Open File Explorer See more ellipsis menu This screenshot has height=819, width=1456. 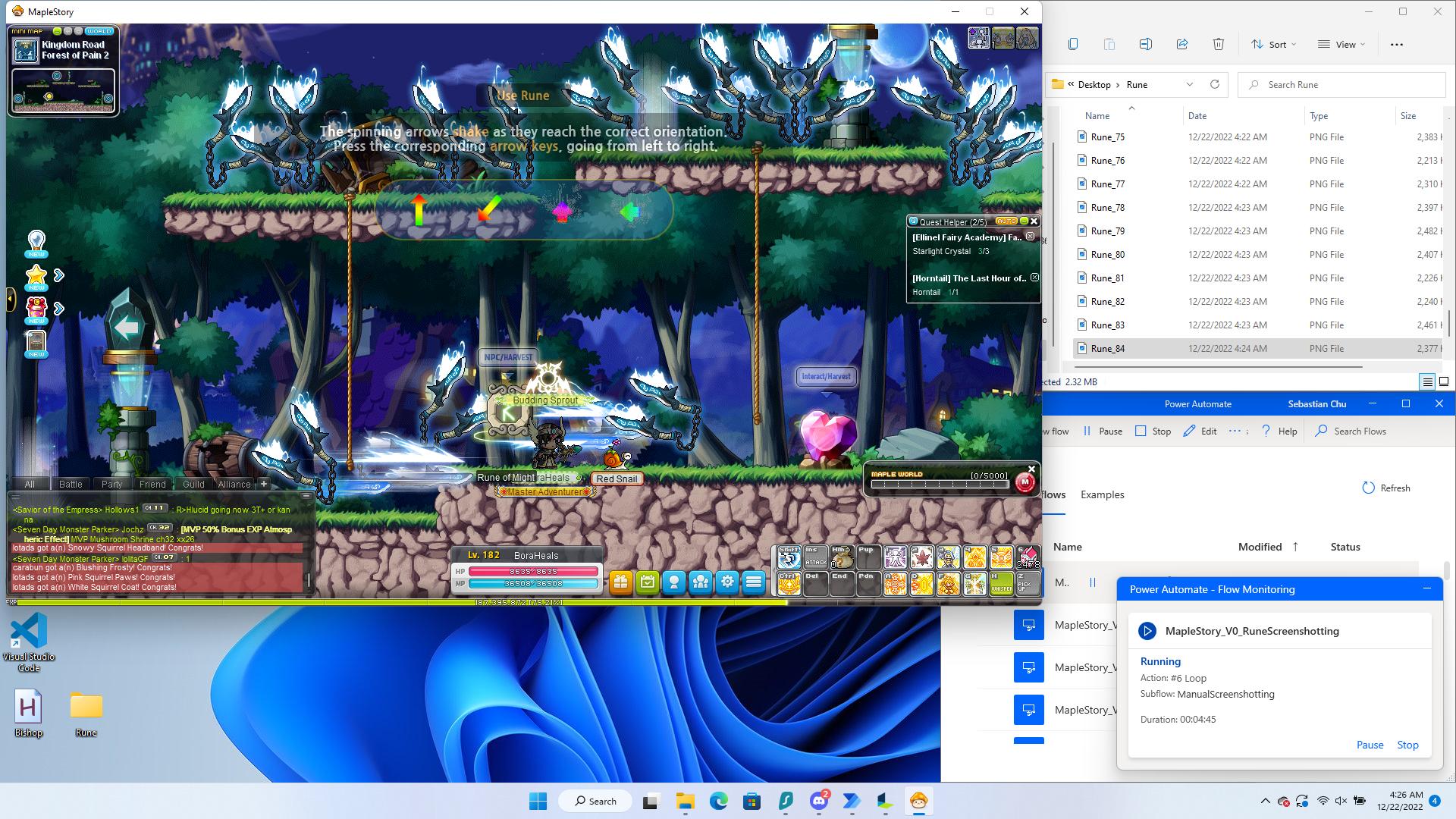click(1397, 44)
